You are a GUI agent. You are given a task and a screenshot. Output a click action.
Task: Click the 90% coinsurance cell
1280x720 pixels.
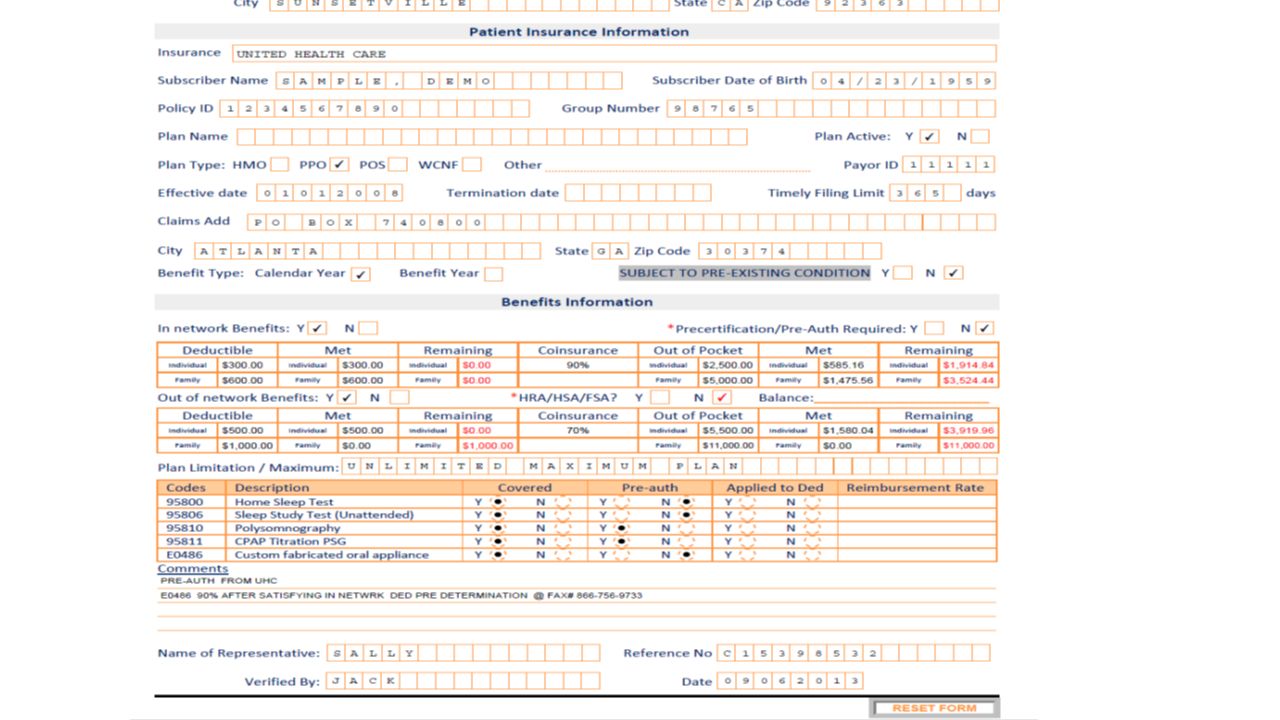coord(578,365)
